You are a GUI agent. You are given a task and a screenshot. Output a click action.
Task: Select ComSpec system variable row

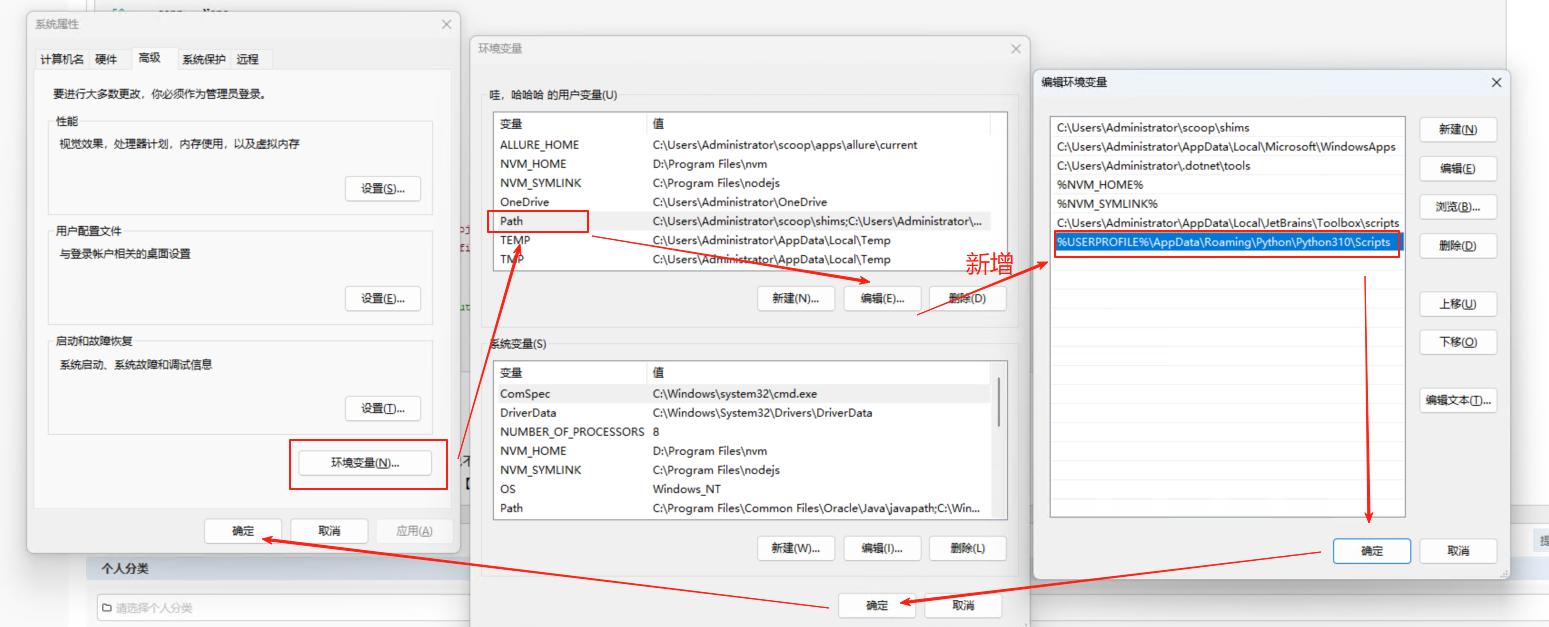(x=742, y=394)
